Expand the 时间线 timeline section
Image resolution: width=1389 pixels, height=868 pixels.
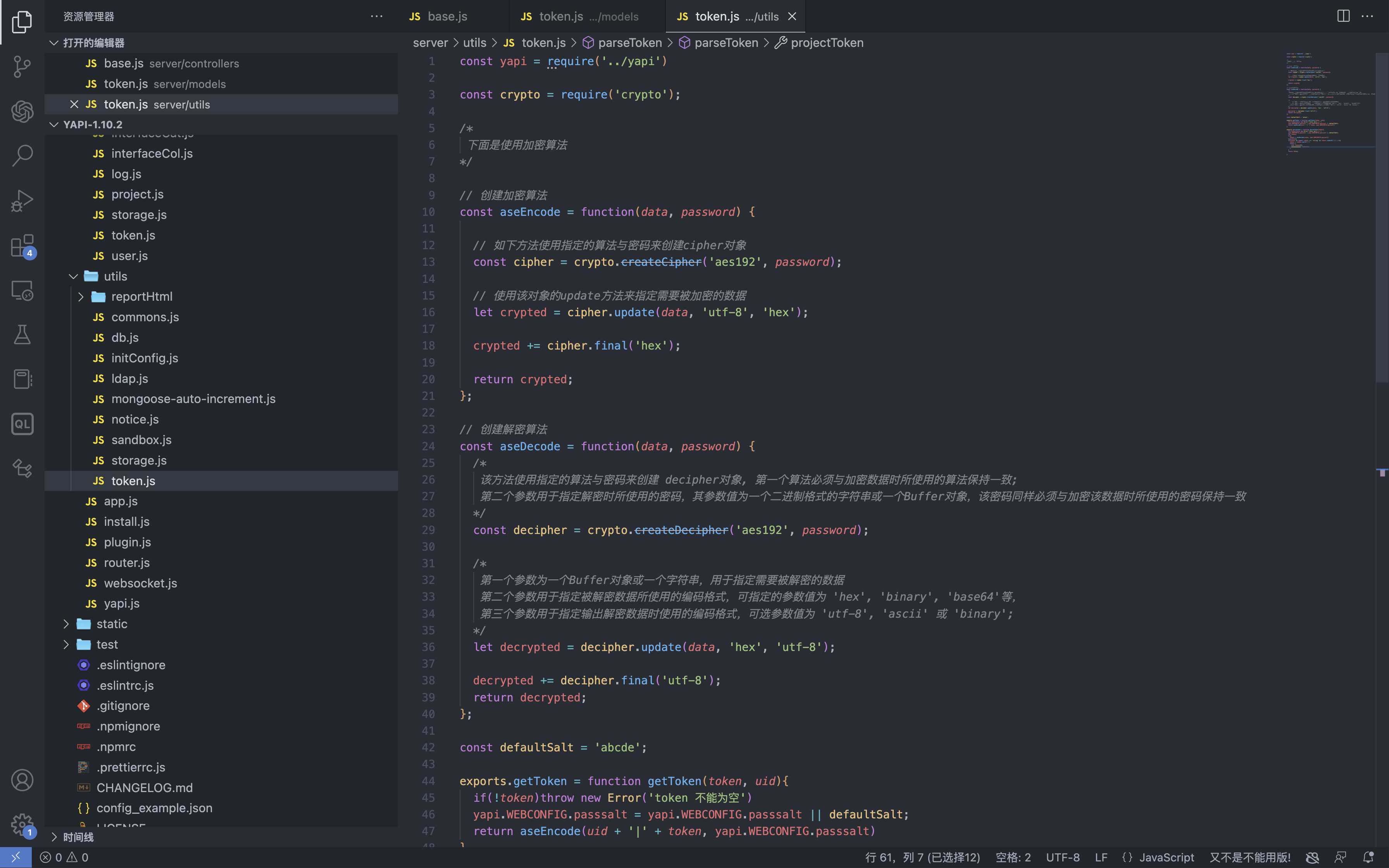pos(78,837)
